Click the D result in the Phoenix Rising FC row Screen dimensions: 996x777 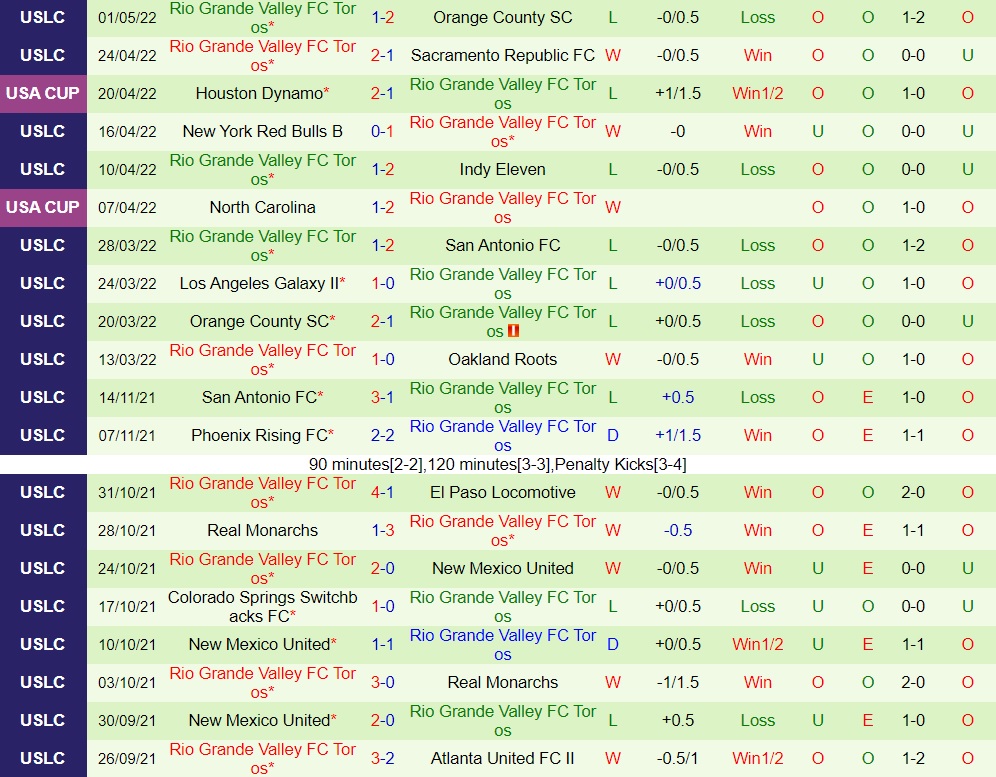613,436
